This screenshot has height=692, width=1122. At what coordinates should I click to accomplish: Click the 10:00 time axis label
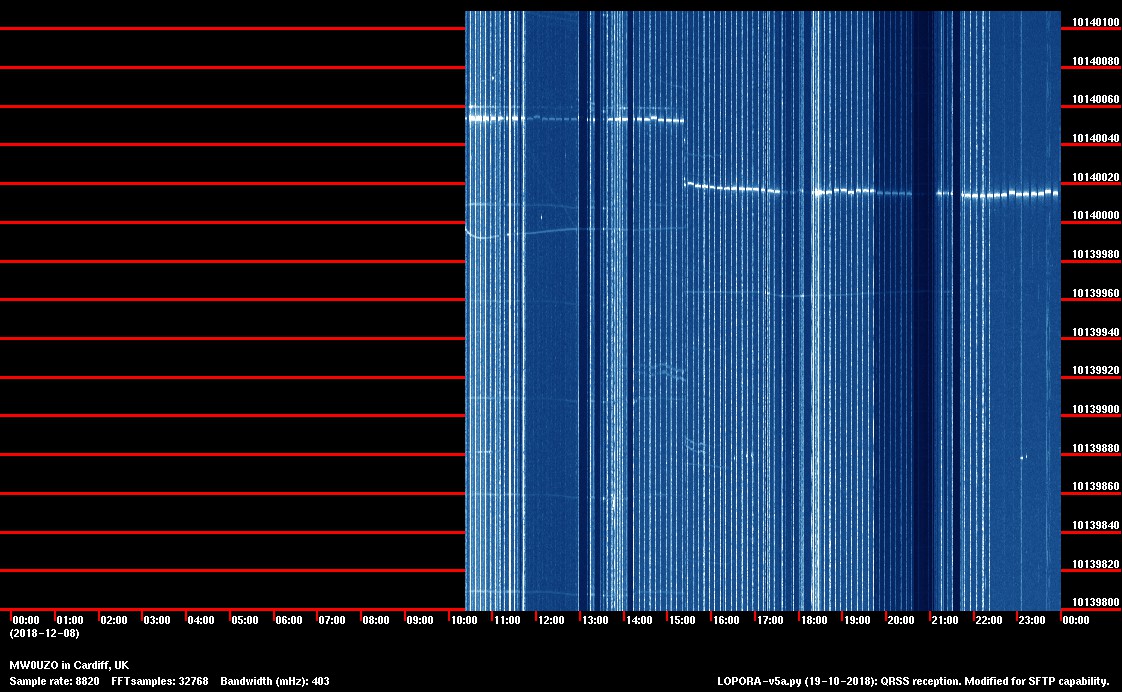(x=463, y=621)
